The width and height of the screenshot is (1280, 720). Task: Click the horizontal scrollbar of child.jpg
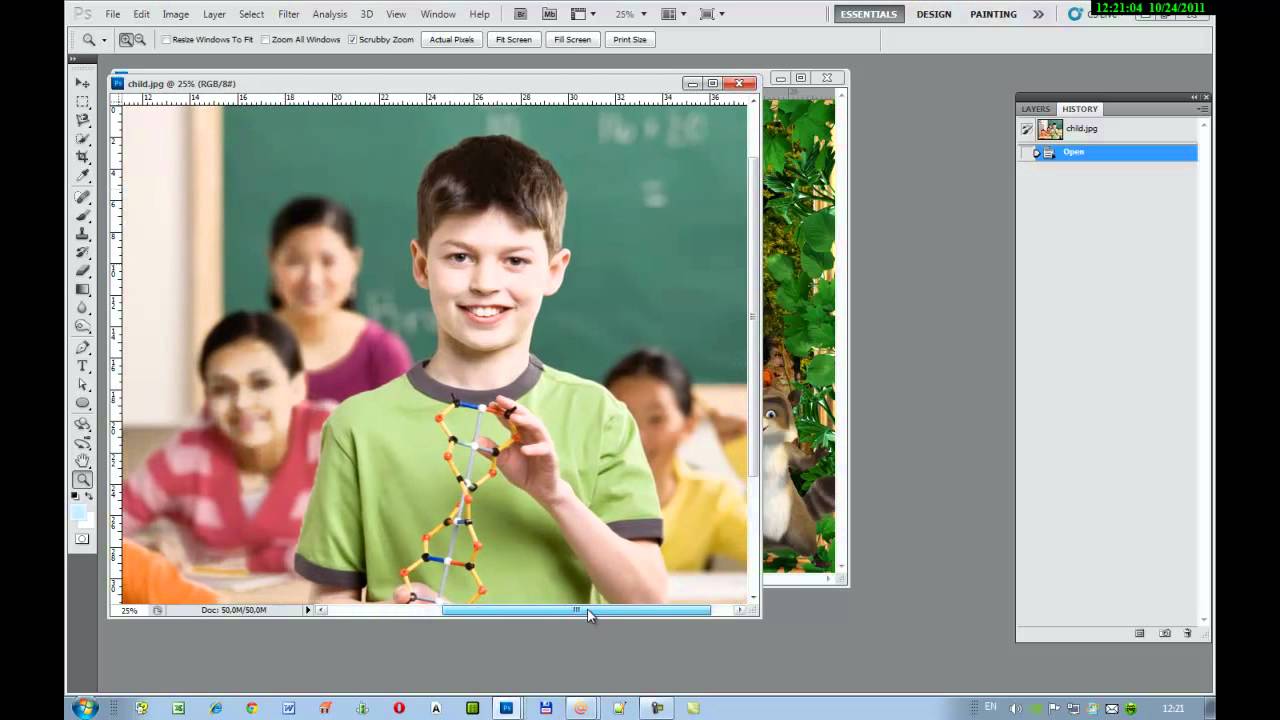(576, 610)
